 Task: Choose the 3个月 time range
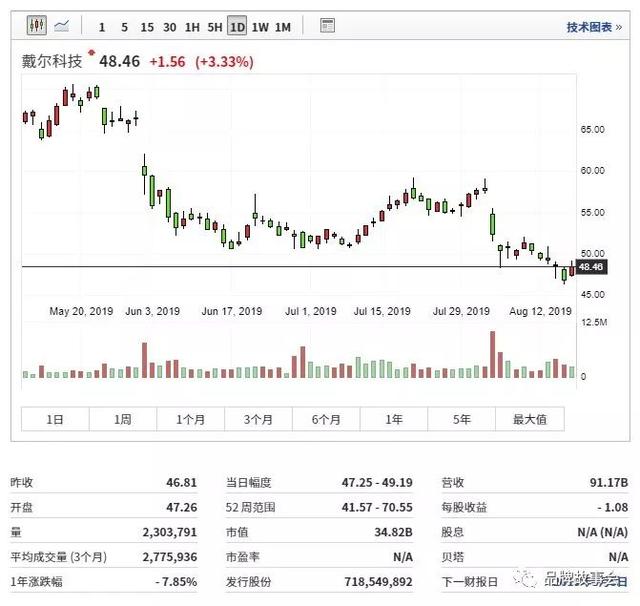(258, 419)
